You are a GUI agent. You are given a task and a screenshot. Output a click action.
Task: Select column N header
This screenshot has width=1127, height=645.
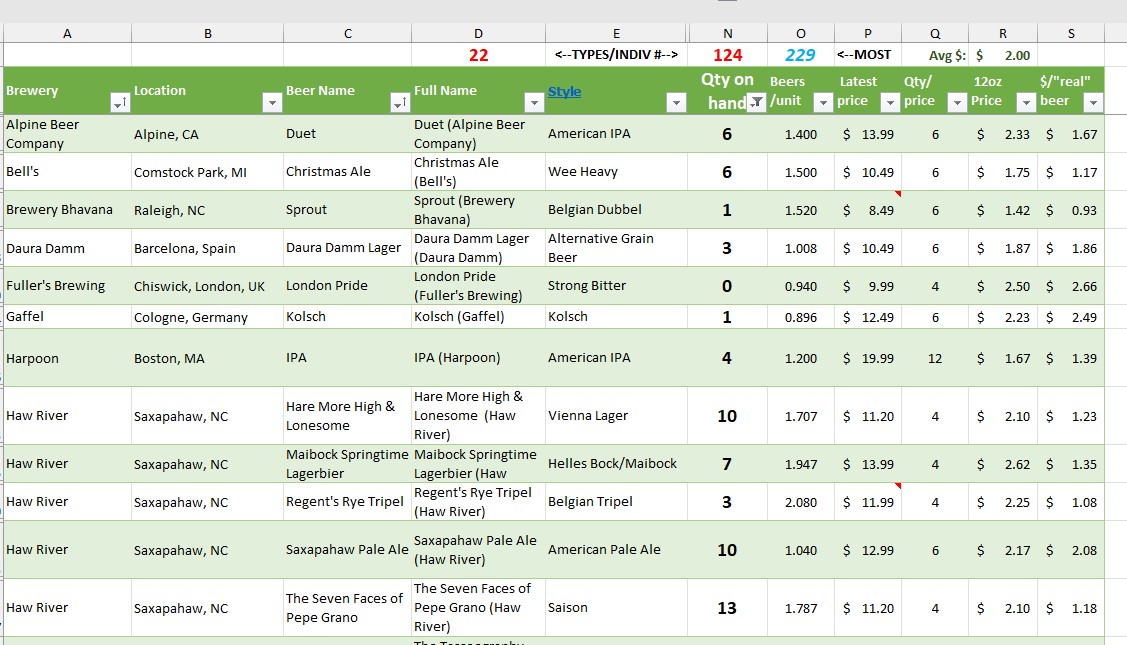click(x=727, y=33)
